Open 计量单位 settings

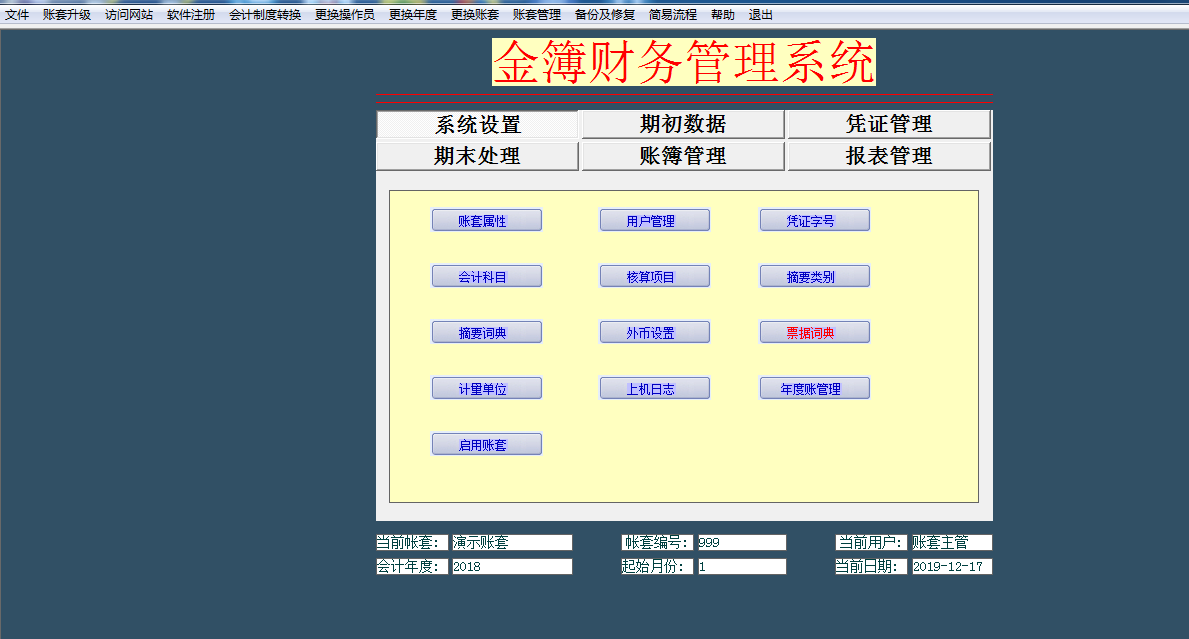(487, 389)
